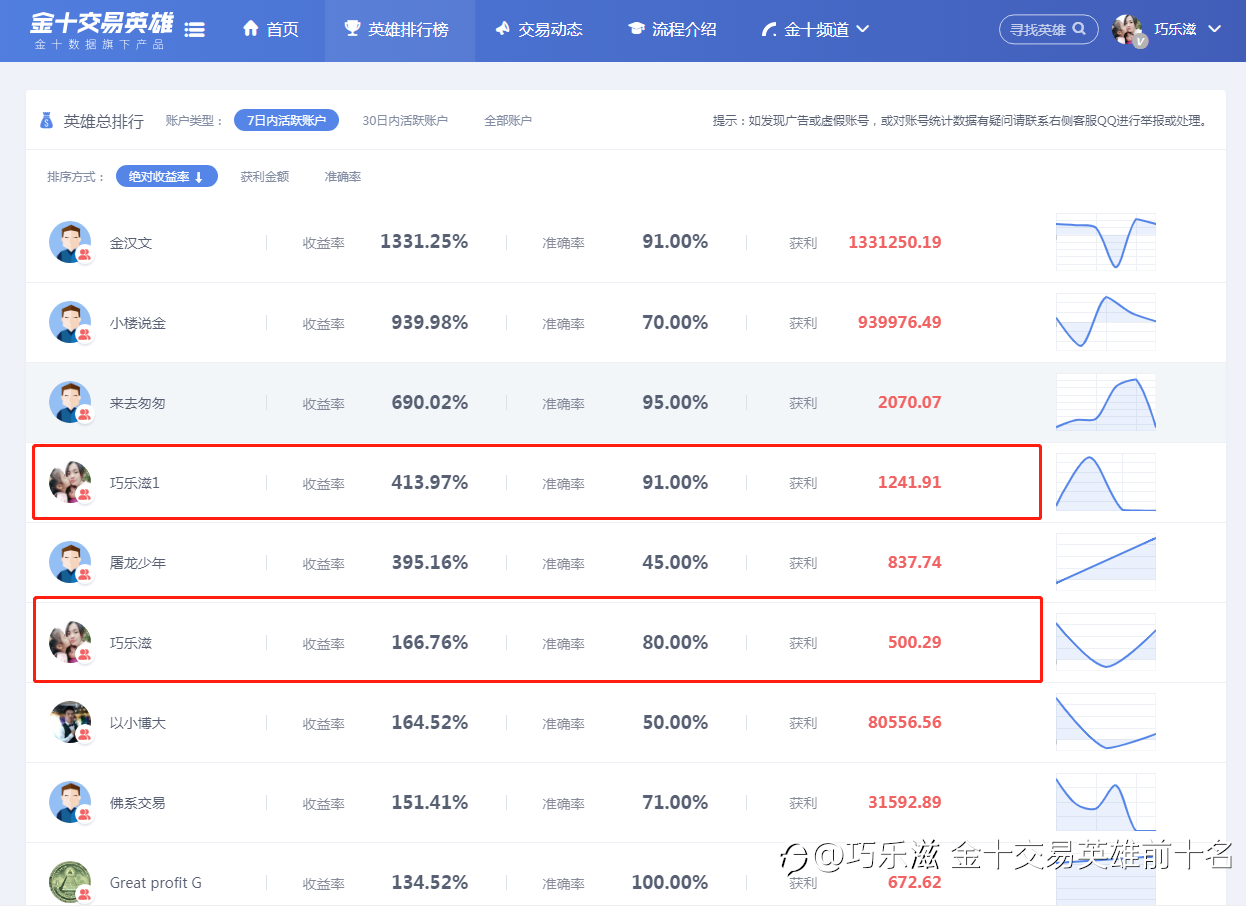Sort by 获利金额
This screenshot has height=910, width=1246.
click(x=265, y=176)
